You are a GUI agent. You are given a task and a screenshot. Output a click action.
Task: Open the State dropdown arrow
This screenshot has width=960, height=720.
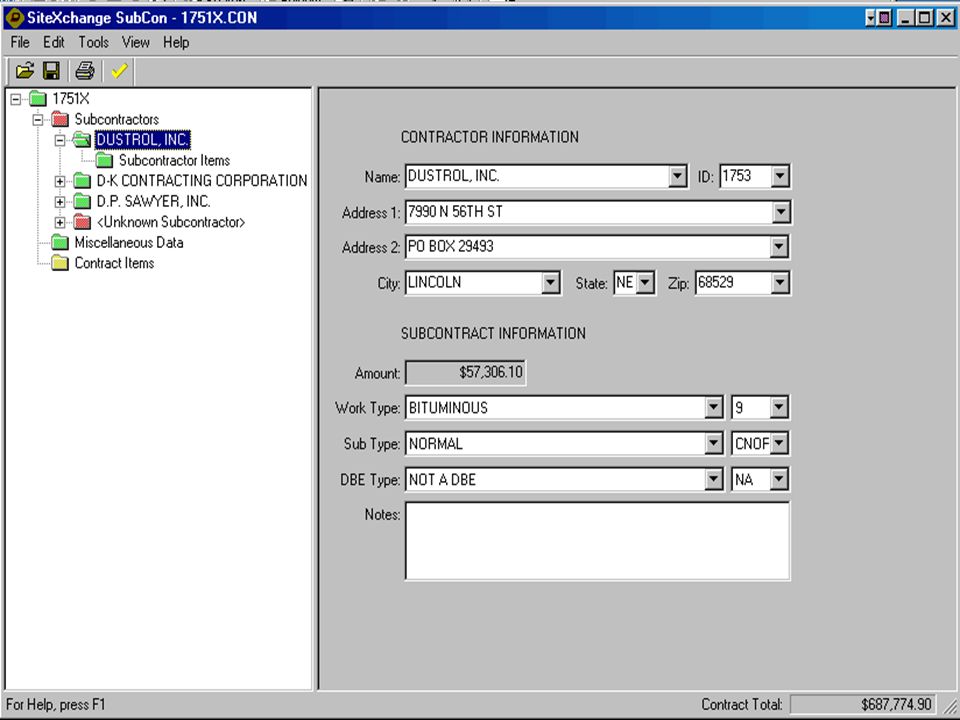(x=645, y=283)
